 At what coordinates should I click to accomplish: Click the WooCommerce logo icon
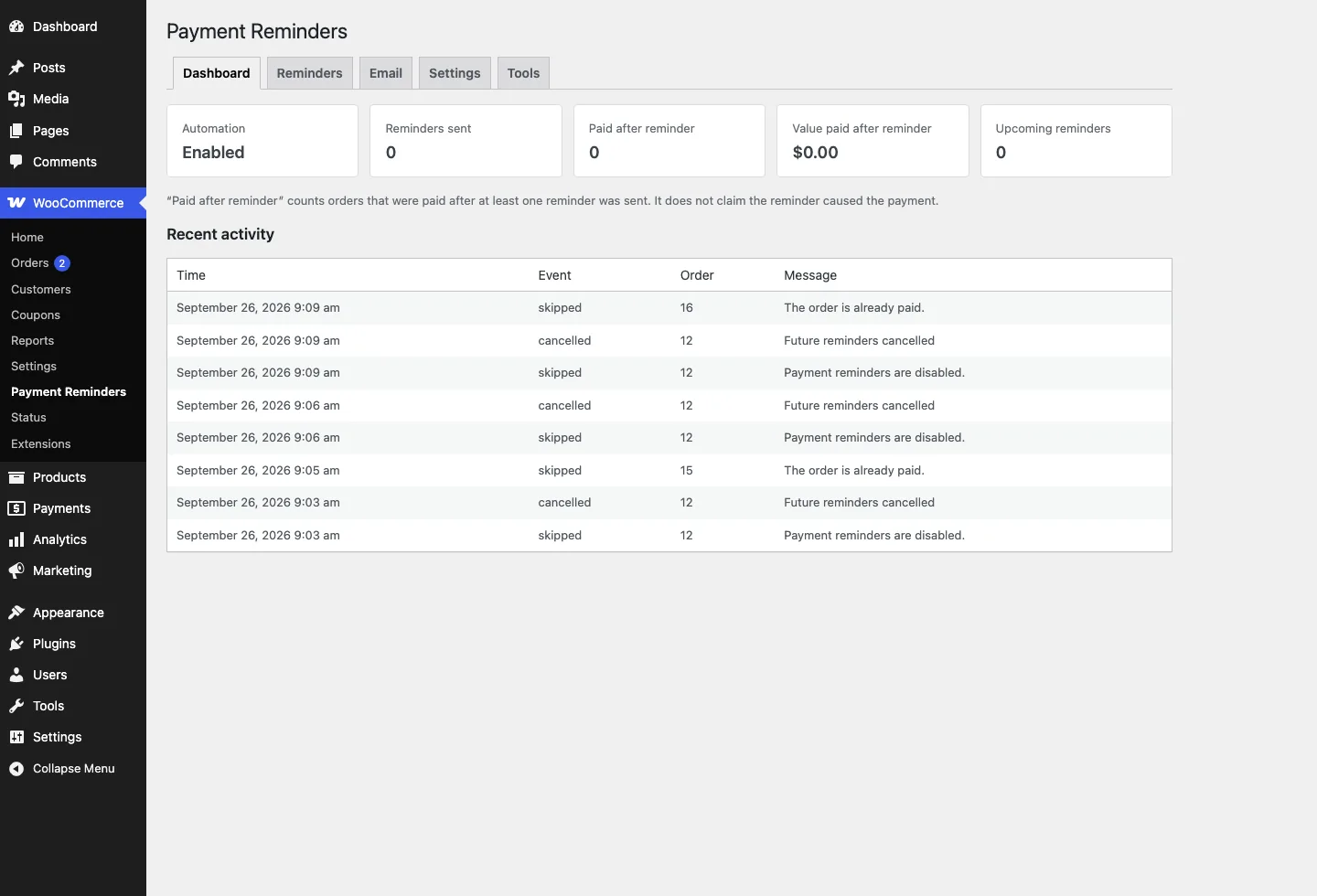[x=16, y=203]
